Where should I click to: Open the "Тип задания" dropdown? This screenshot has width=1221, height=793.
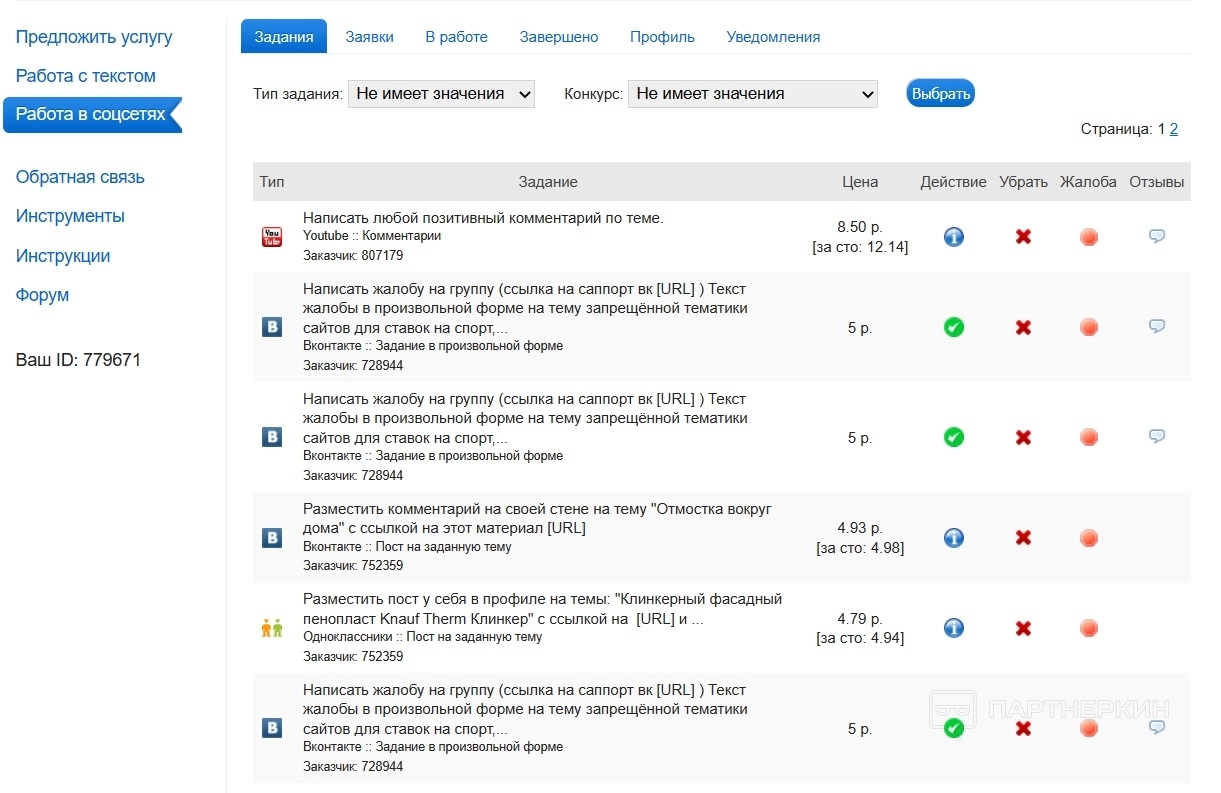click(x=441, y=94)
